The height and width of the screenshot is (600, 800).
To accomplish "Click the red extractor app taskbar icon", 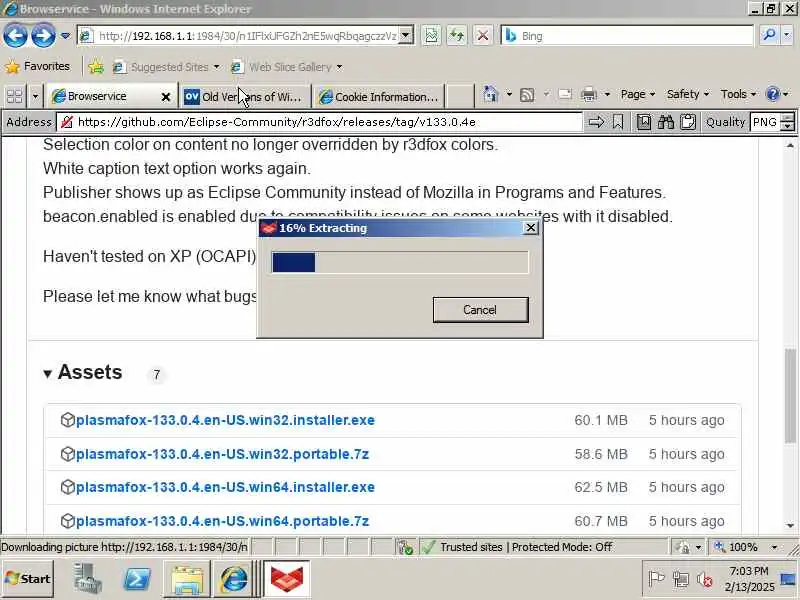I will (287, 579).
